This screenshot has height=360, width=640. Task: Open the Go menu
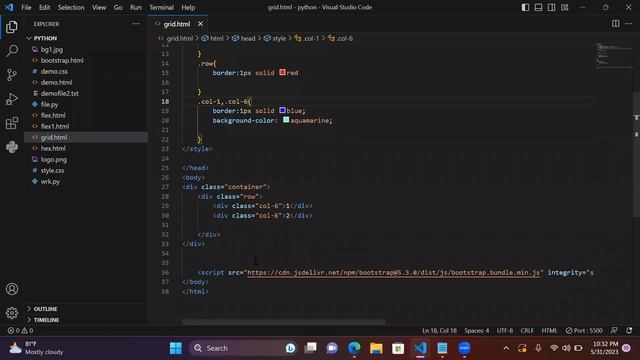tap(118, 7)
